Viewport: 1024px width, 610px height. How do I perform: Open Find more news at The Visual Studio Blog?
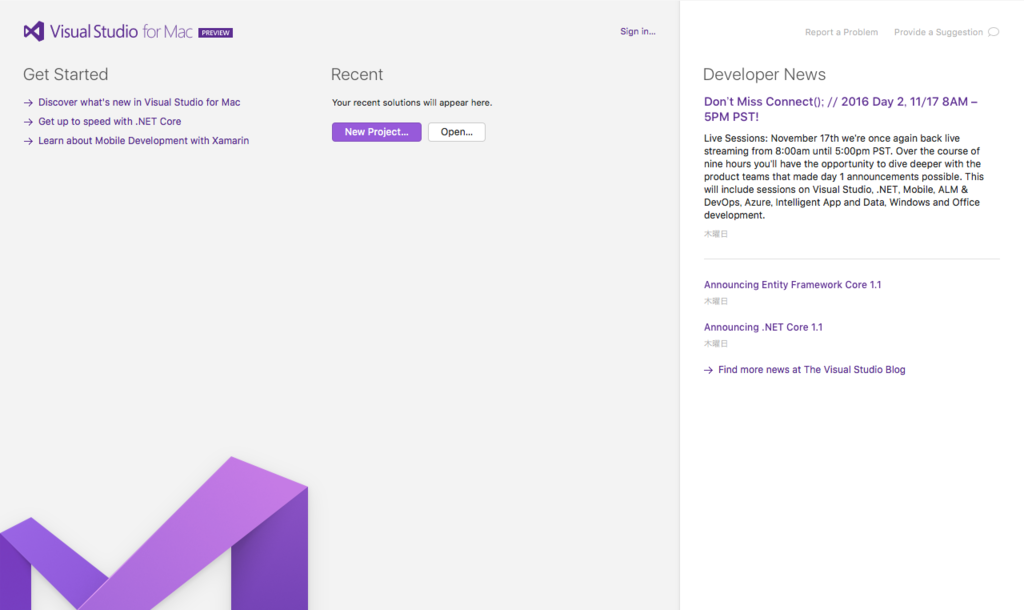click(812, 370)
